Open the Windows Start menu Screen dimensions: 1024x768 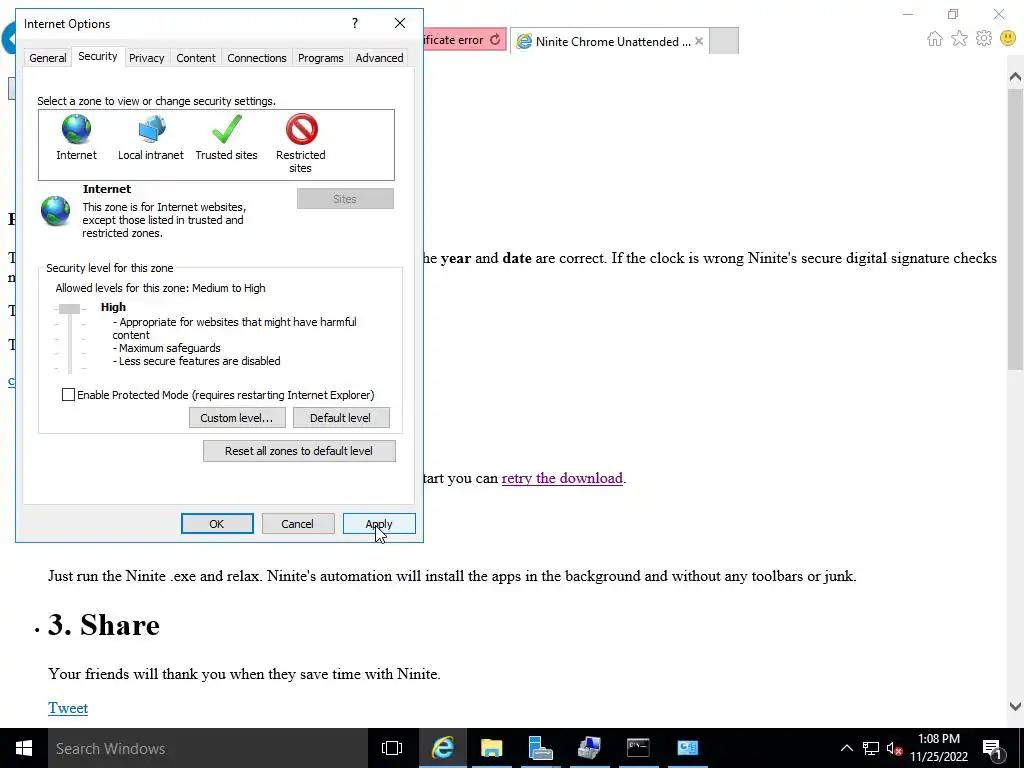24,748
